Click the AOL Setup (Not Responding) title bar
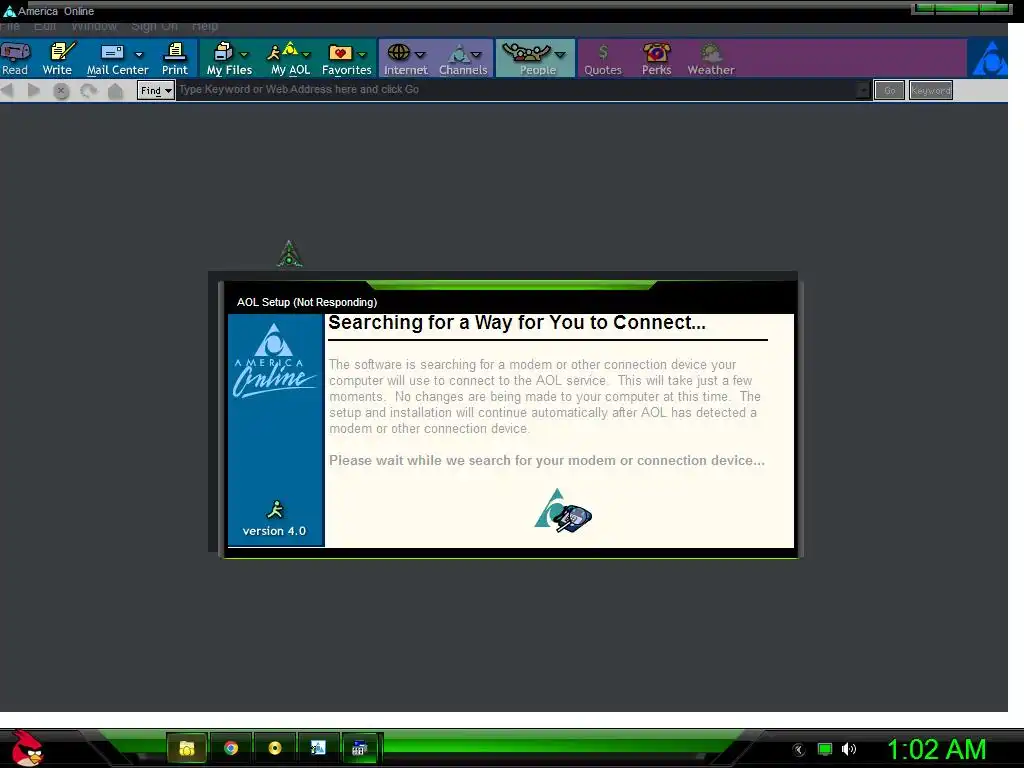 [509, 302]
